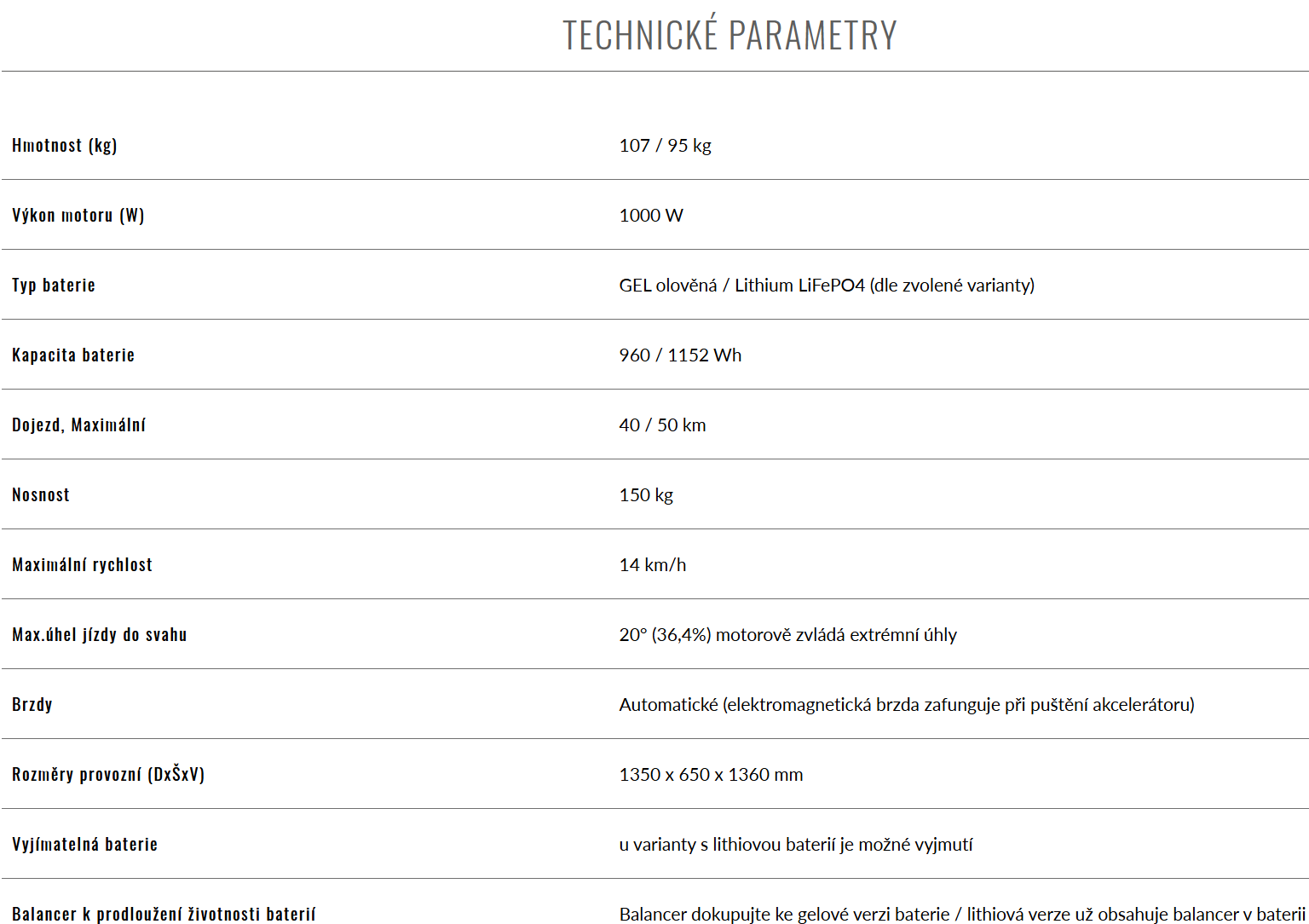
Task: Click the Balancer k prodloužení životnosti baterií label
Action: (164, 914)
